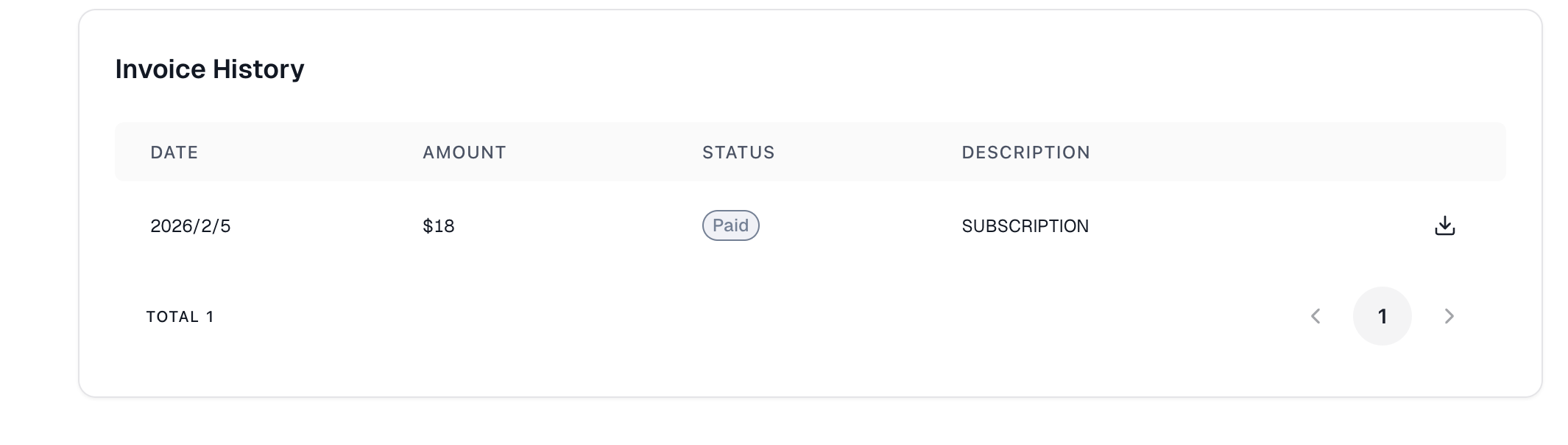Click the TOTAL 1 count label

[x=180, y=317]
